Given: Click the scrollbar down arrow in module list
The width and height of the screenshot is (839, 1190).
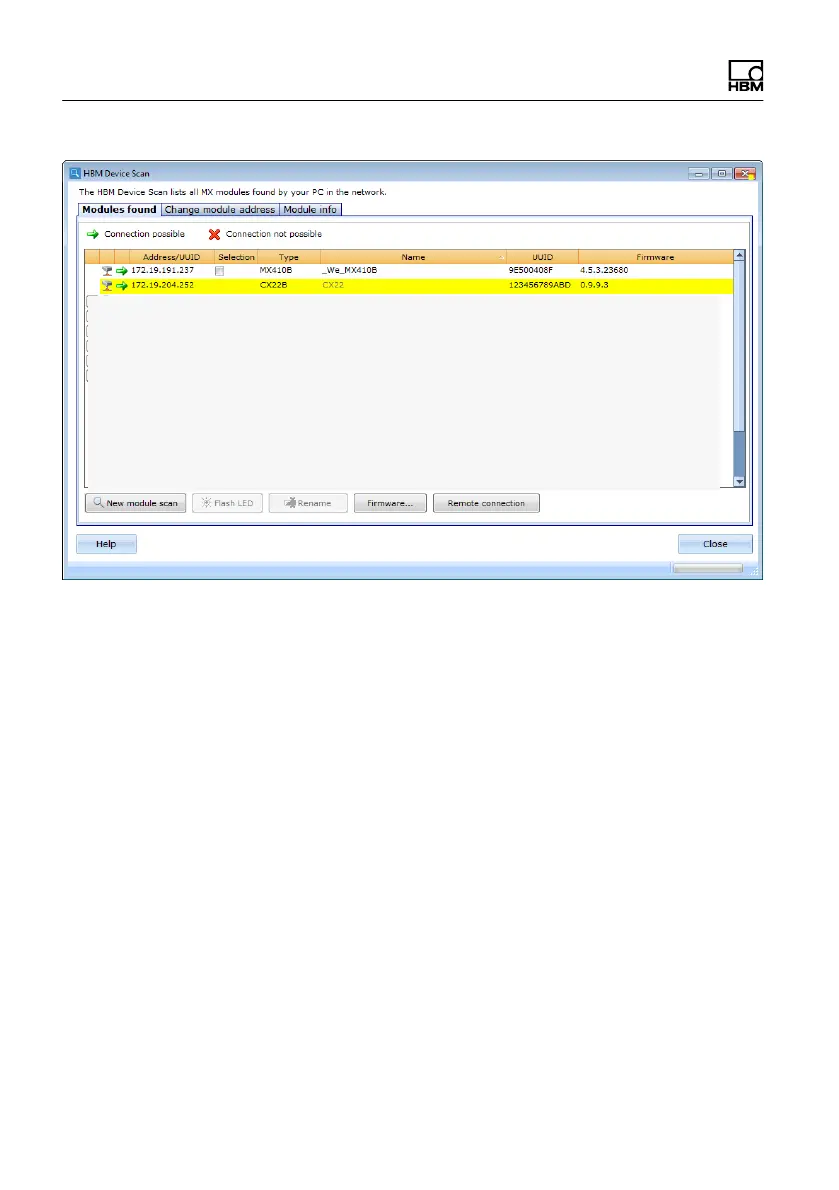Looking at the screenshot, I should click(740, 482).
